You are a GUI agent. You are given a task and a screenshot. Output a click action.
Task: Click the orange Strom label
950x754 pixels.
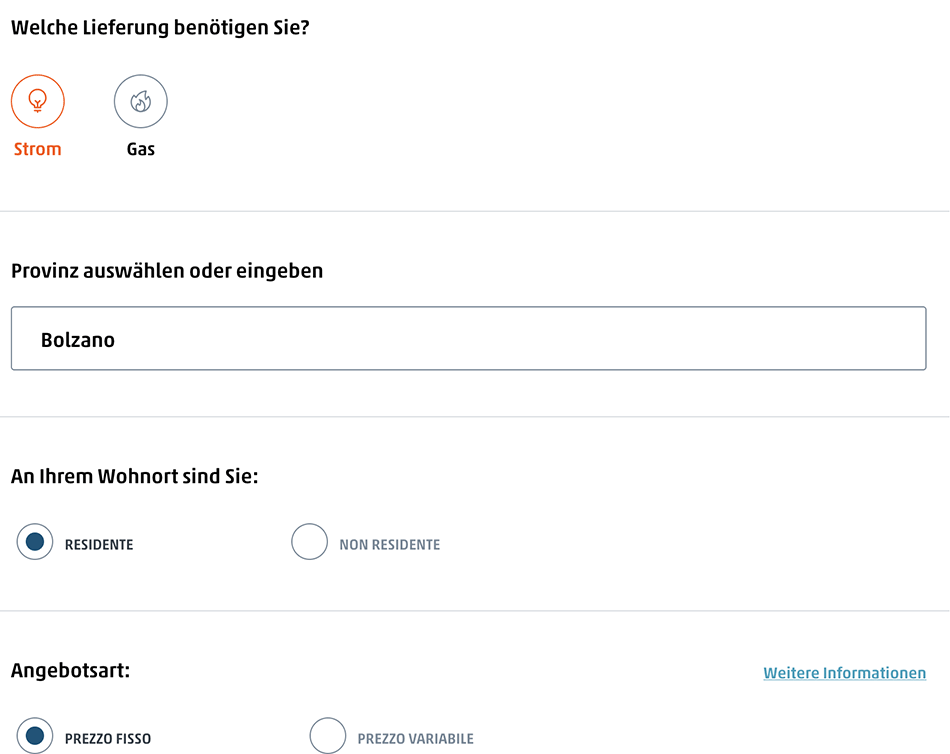click(38, 149)
